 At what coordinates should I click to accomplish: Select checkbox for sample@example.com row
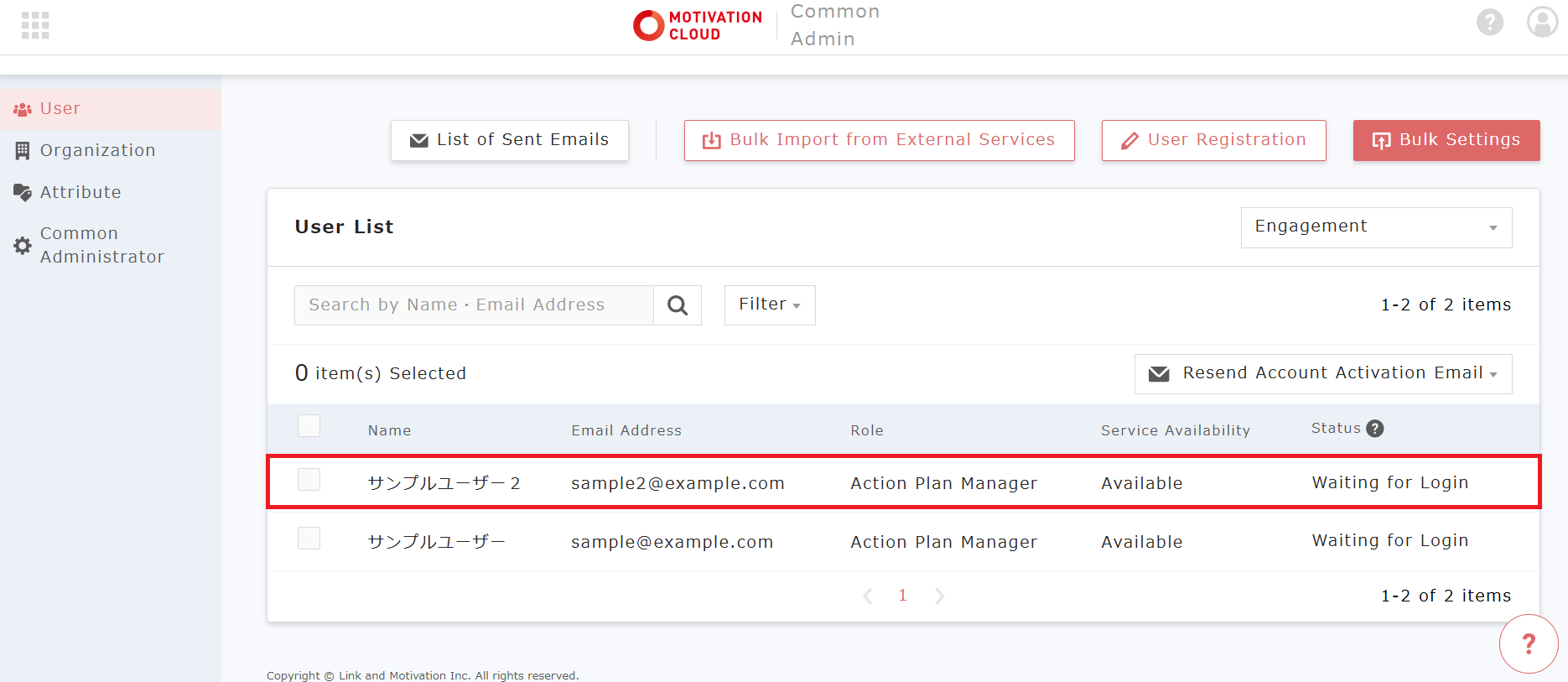coord(309,539)
